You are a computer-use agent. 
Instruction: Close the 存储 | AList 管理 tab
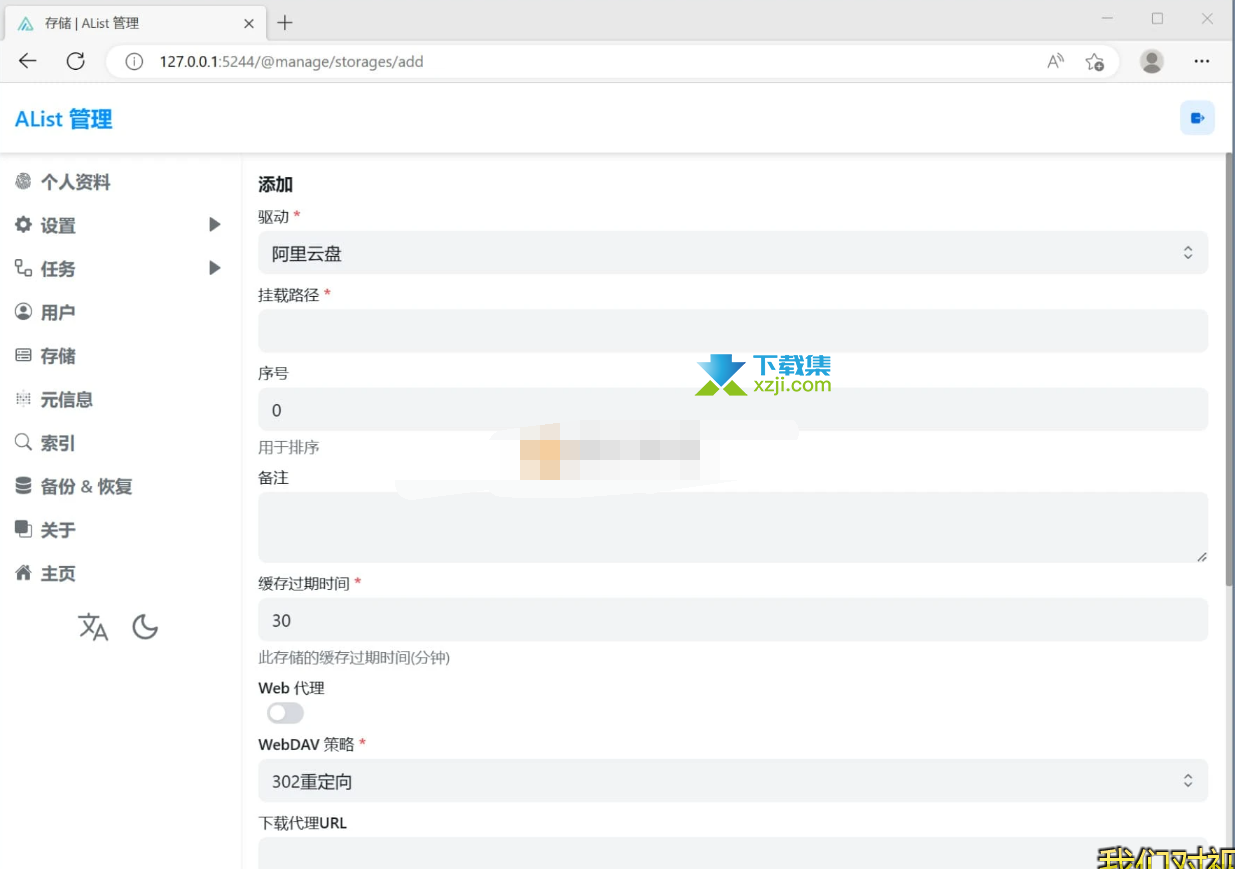pyautogui.click(x=249, y=23)
